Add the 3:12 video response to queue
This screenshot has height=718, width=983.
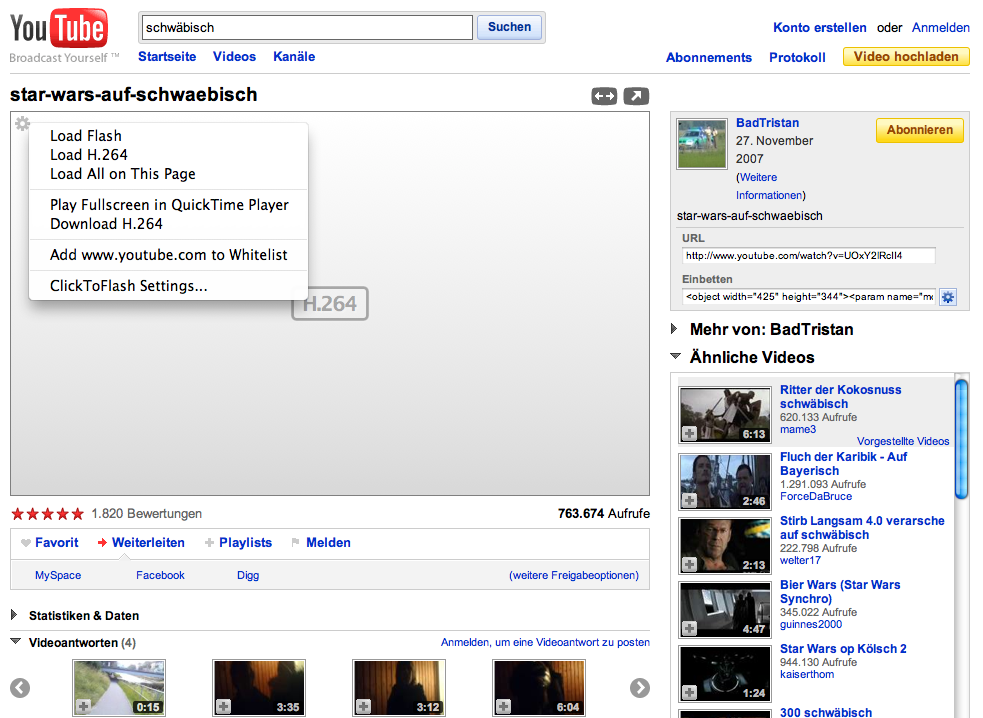(363, 707)
